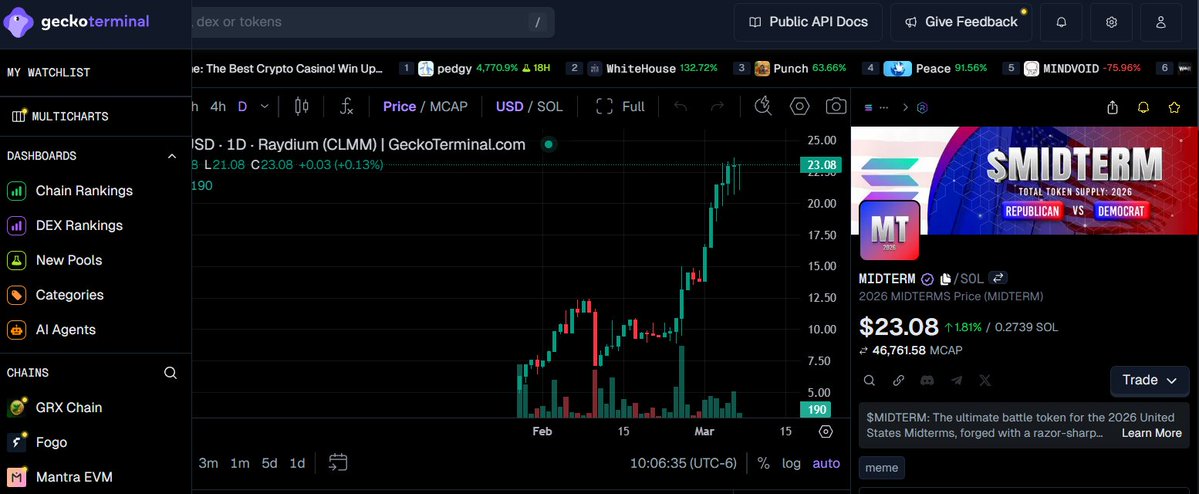
Task: Select Fogo chain
Action: click(x=51, y=442)
